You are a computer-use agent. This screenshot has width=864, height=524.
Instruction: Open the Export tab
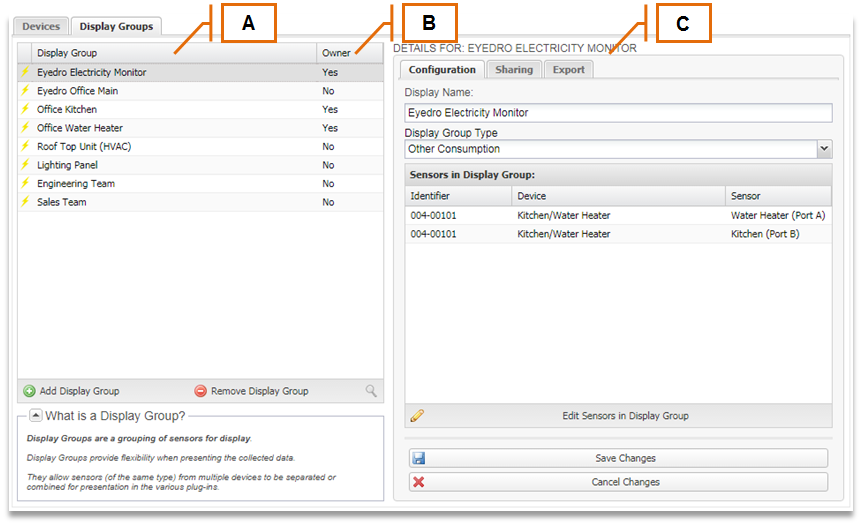click(x=569, y=69)
